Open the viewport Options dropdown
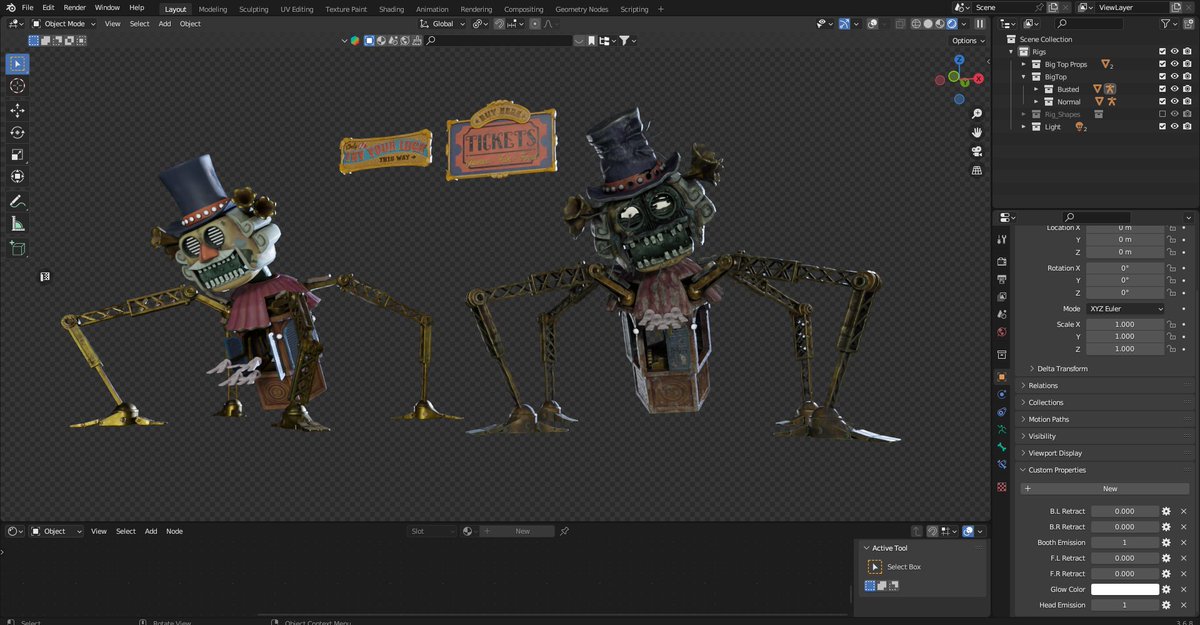The image size is (1200, 625). 967,40
